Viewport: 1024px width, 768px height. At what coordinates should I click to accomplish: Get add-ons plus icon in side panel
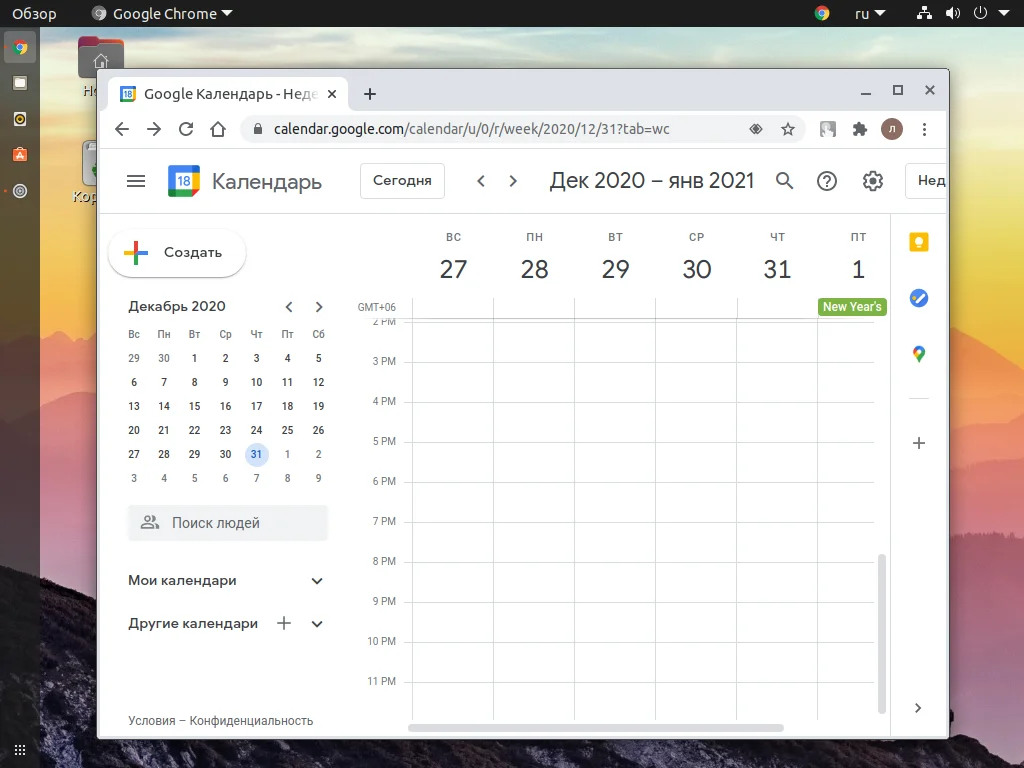(x=919, y=443)
